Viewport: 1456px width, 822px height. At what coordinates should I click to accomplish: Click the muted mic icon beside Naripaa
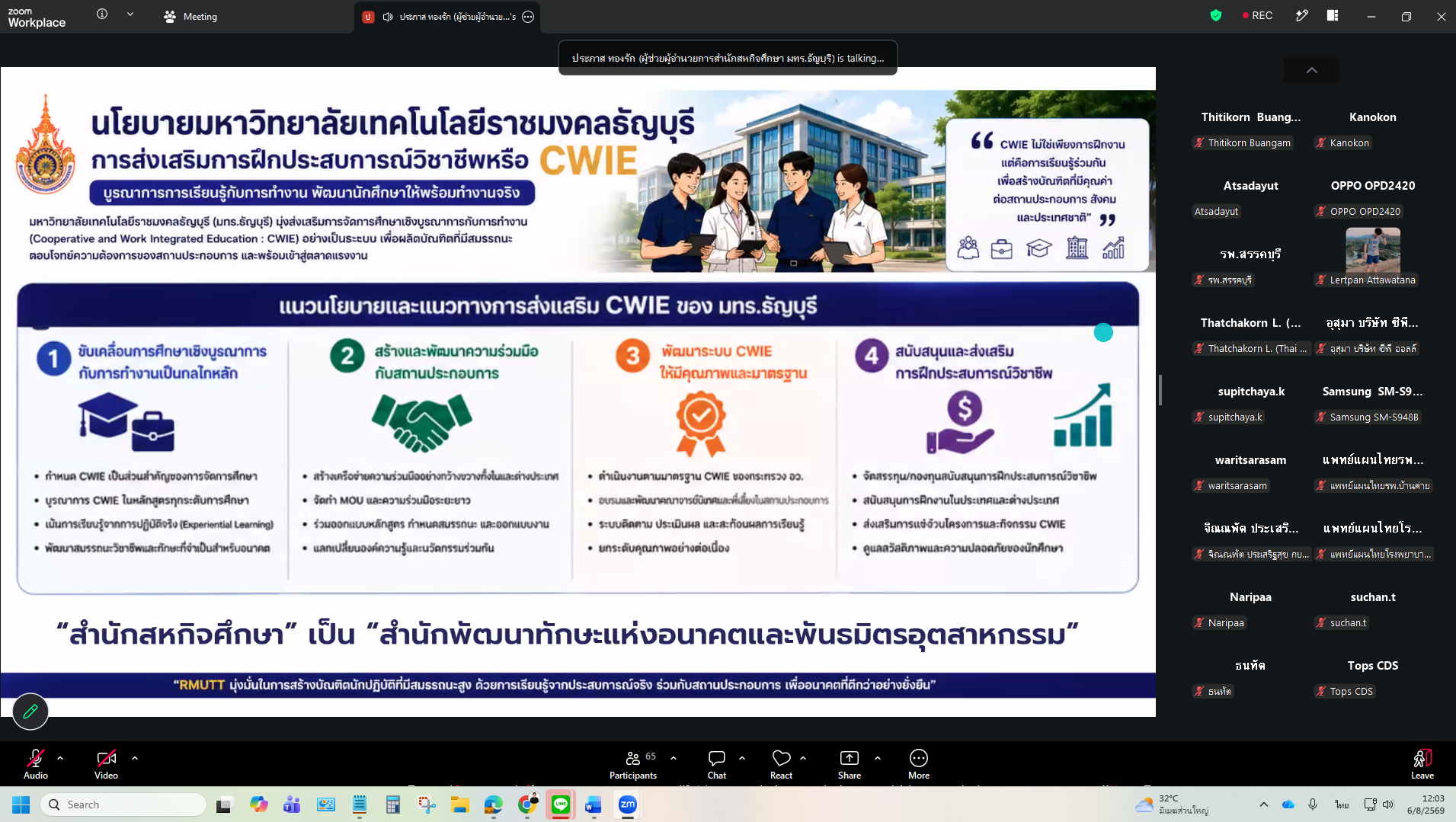point(1199,622)
